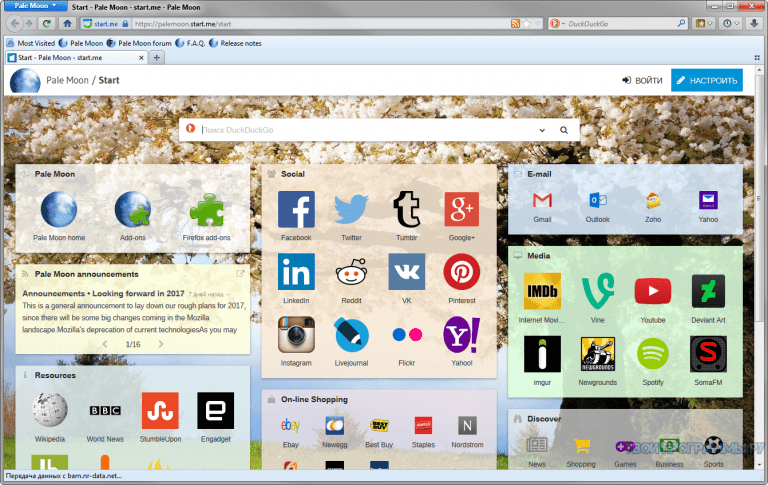
Task: Open Zoho mail shortcut
Action: click(x=653, y=200)
